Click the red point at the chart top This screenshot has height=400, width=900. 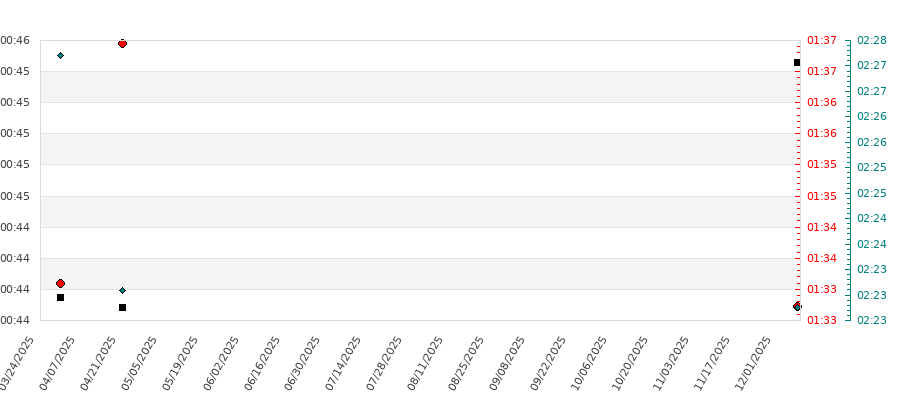[x=122, y=44]
